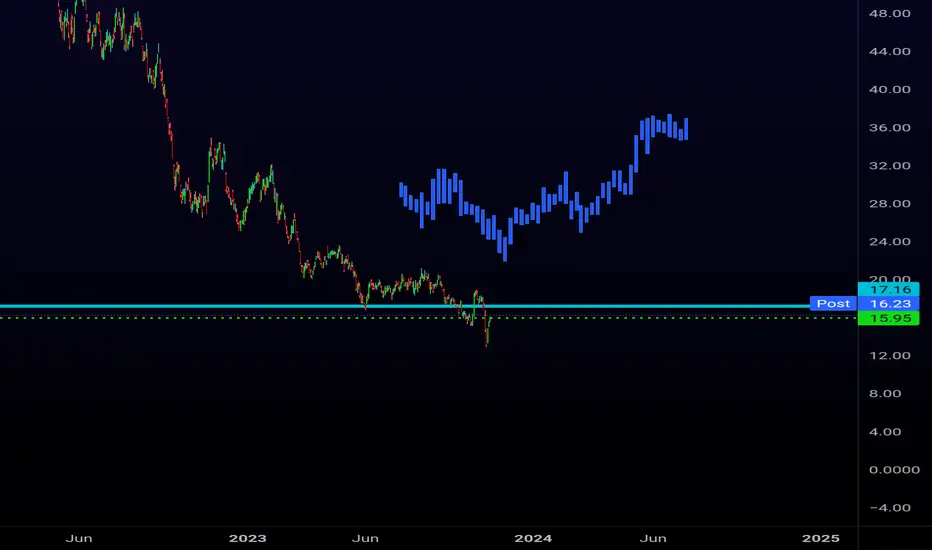Click the 4.00 price axis value

(885, 432)
